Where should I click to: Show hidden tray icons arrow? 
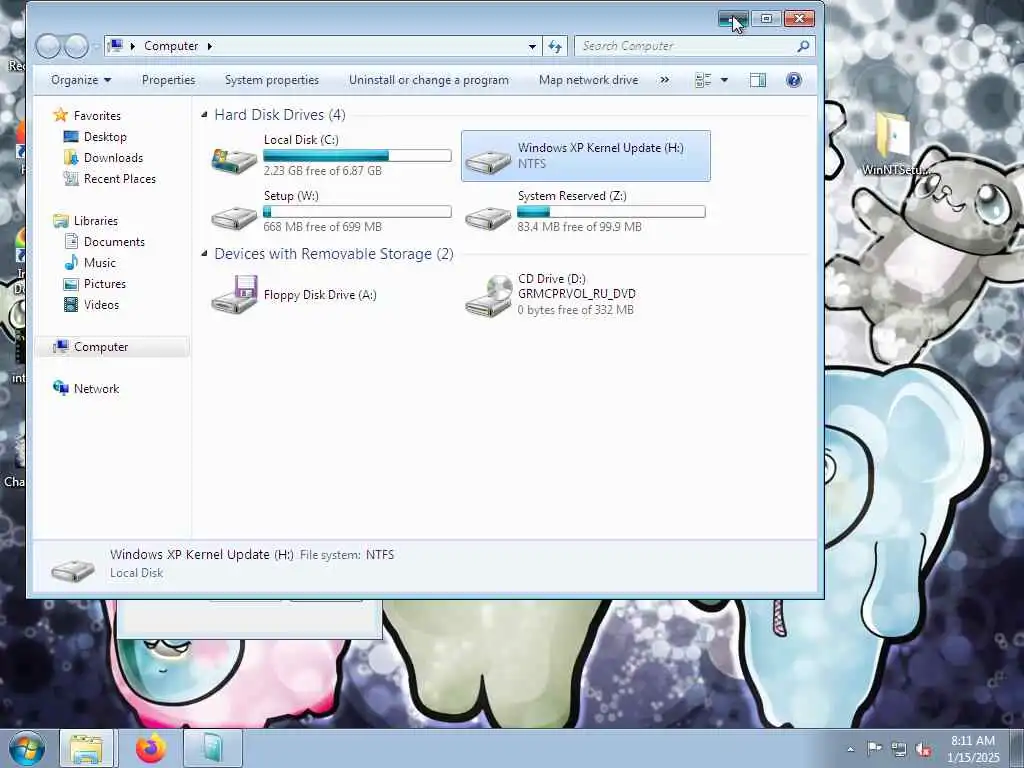(x=850, y=749)
